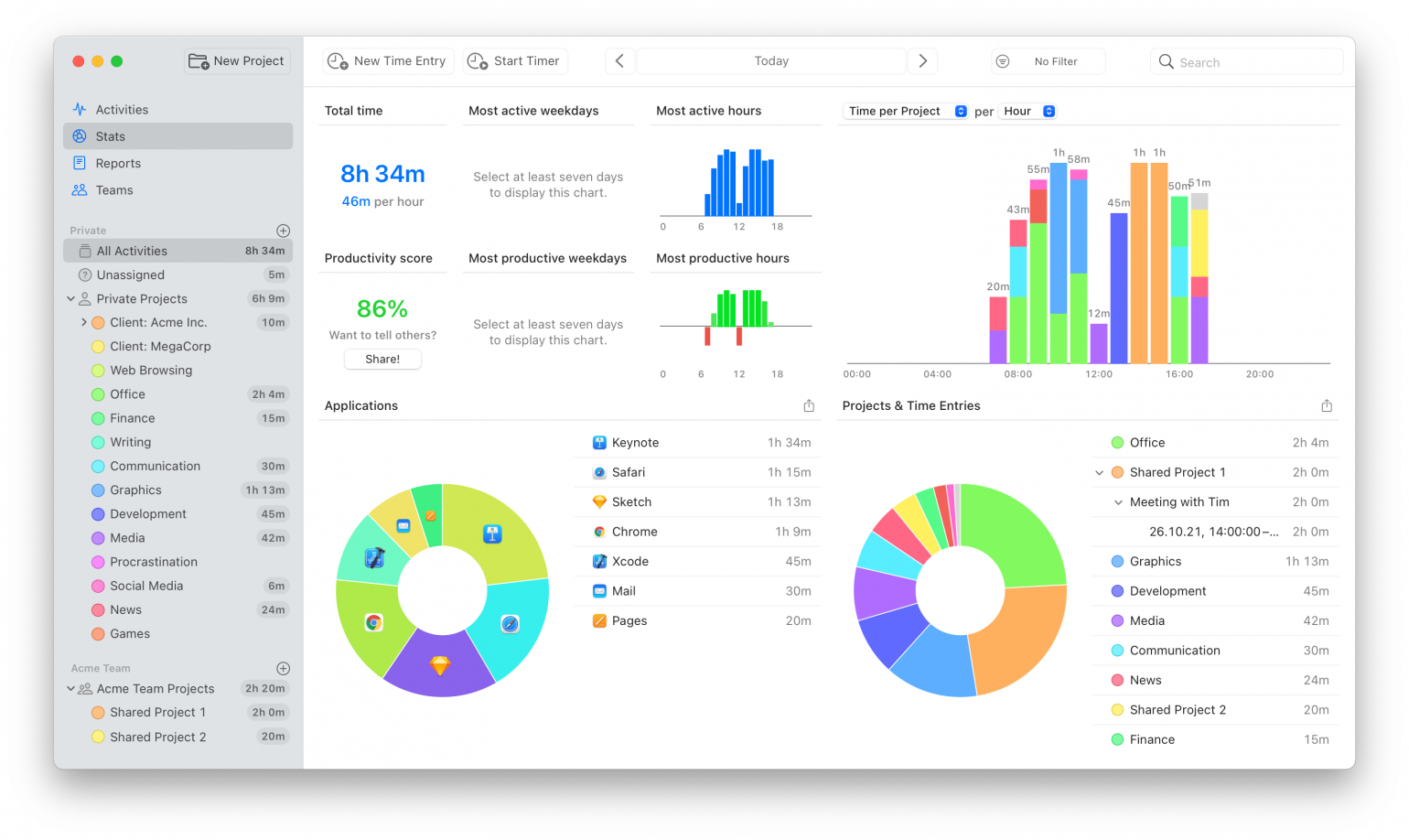Collapse the Private Projects group
This screenshot has width=1409, height=840.
pyautogui.click(x=71, y=298)
